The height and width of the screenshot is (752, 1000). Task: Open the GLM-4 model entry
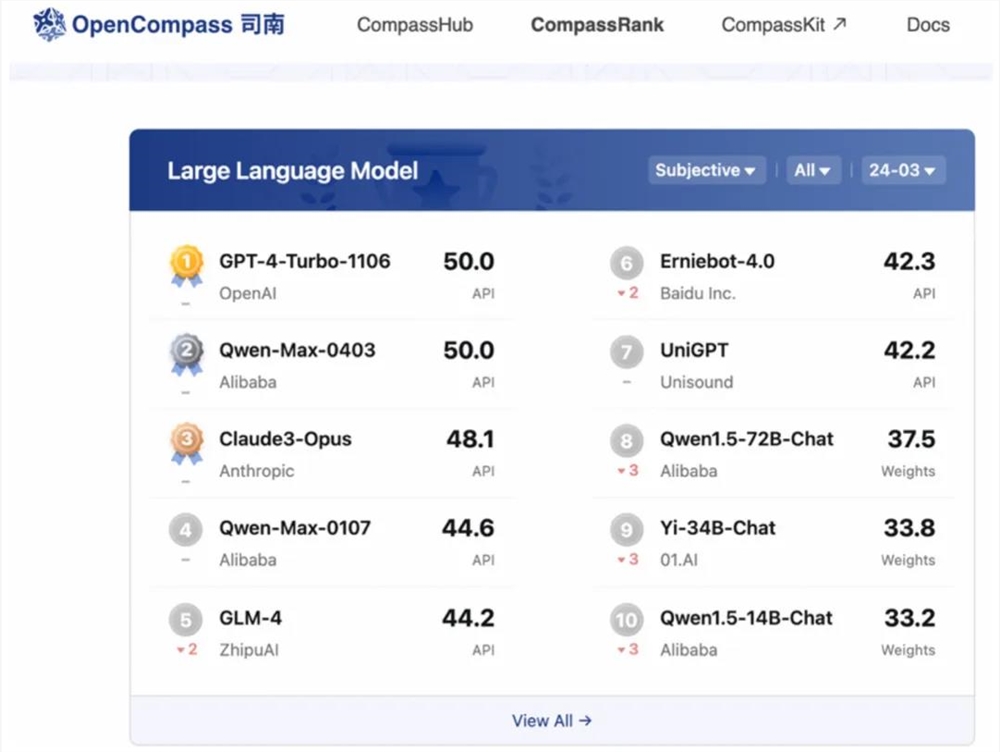click(251, 618)
